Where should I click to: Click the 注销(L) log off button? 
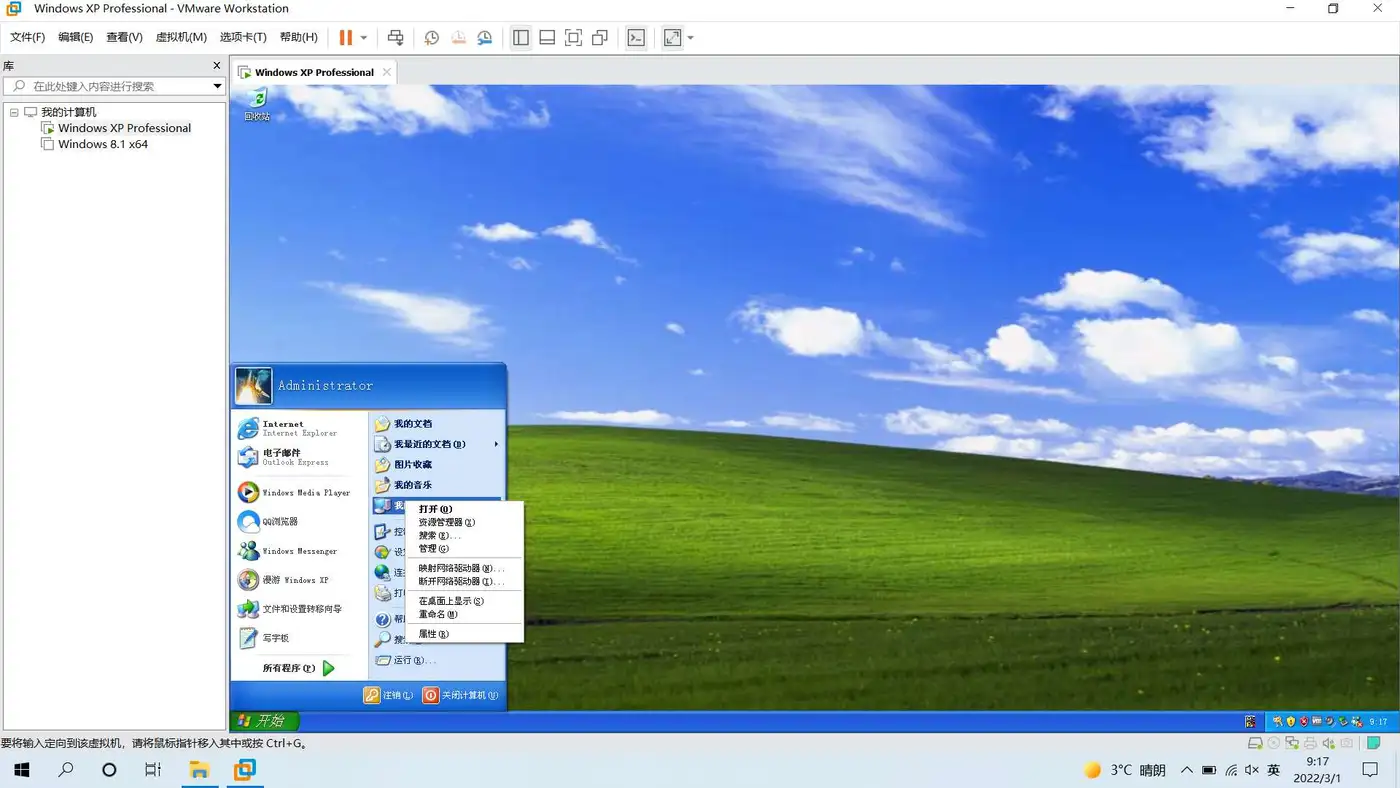click(388, 695)
